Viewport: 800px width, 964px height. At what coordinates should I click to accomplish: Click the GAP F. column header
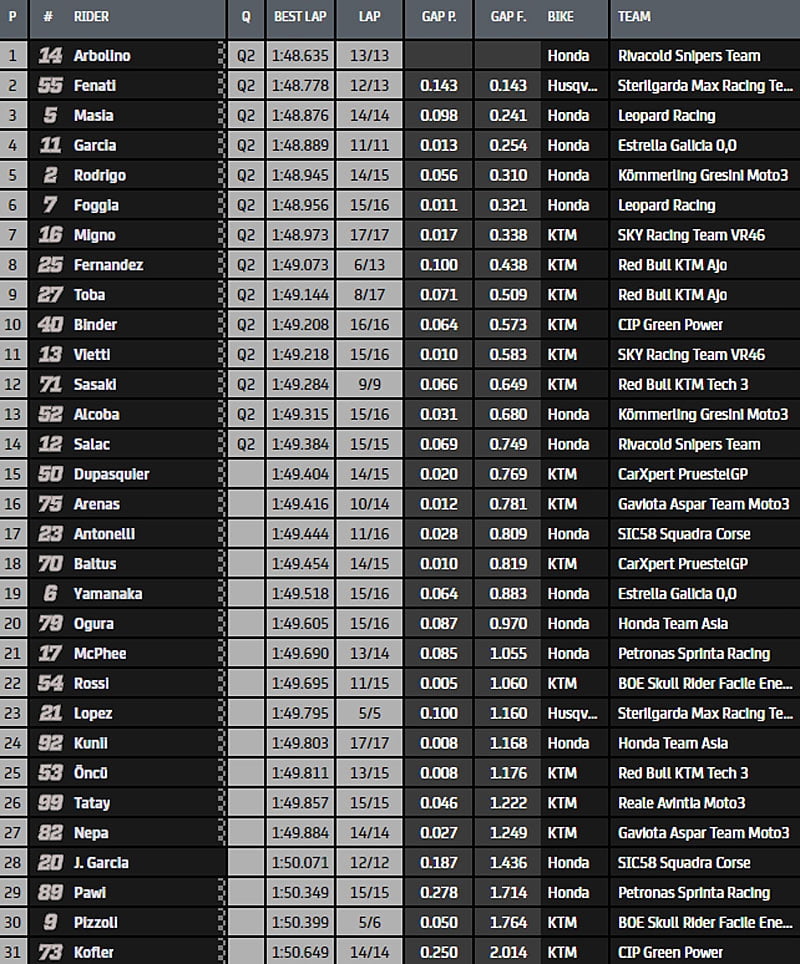tap(508, 17)
